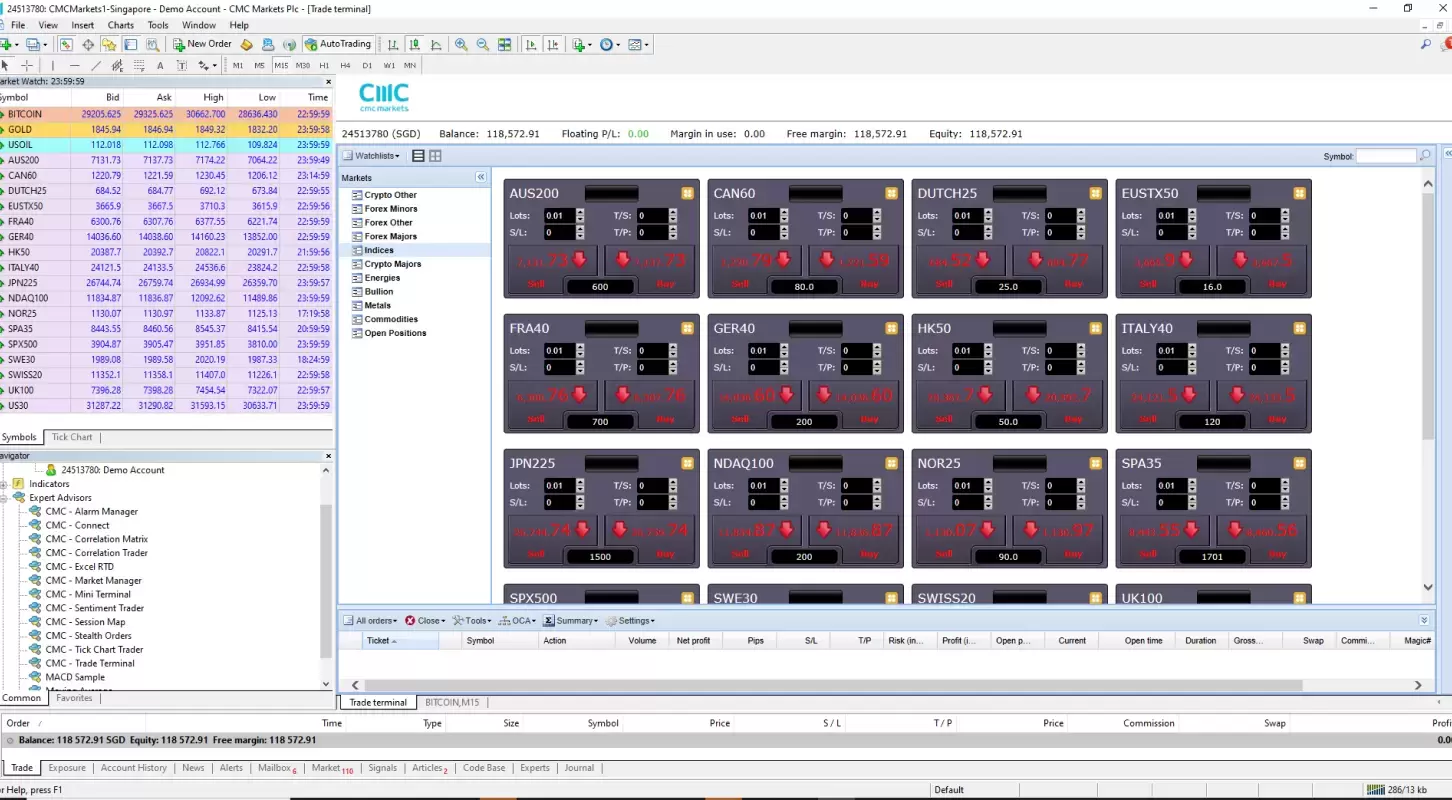
Task: Switch the watchlist to grid view
Action: [x=435, y=156]
